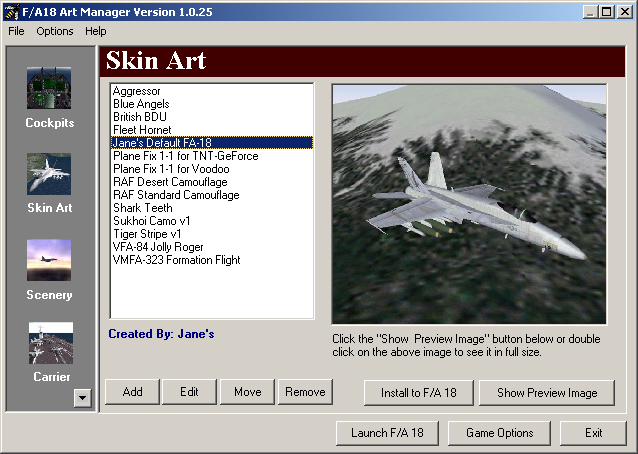Click the Edit skin button
This screenshot has height=454, width=638.
point(189,392)
